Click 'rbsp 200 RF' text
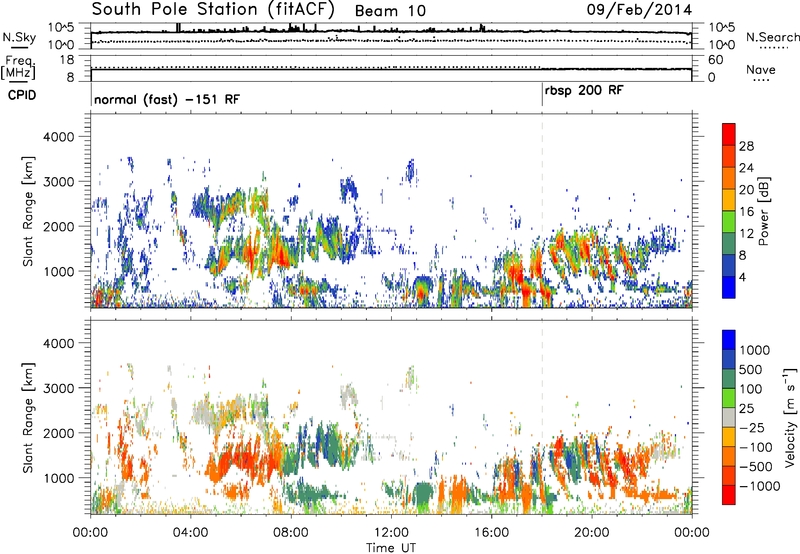Screen dimensions: 800x554 pyautogui.click(x=584, y=91)
